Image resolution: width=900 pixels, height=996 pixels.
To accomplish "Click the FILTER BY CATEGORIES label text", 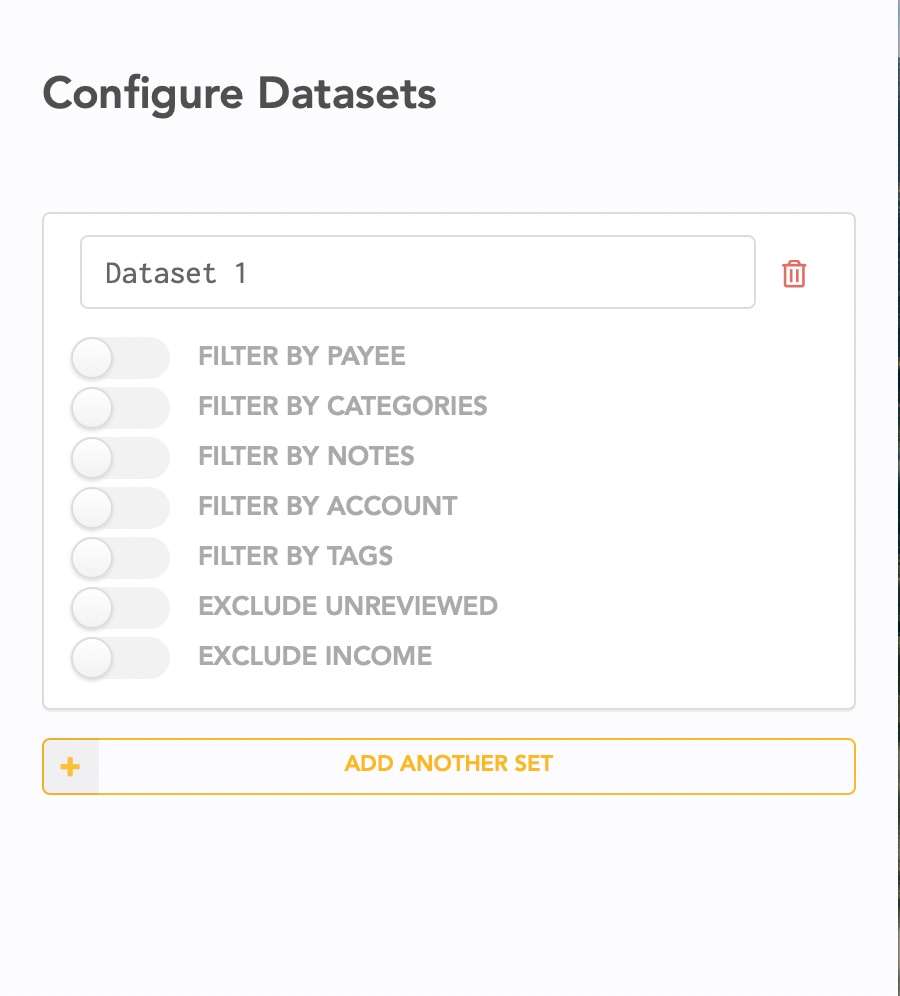I will 342,406.
